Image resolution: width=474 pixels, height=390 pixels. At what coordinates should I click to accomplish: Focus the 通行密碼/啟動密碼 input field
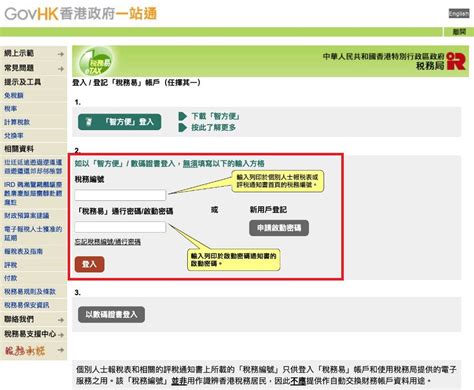pos(120,227)
